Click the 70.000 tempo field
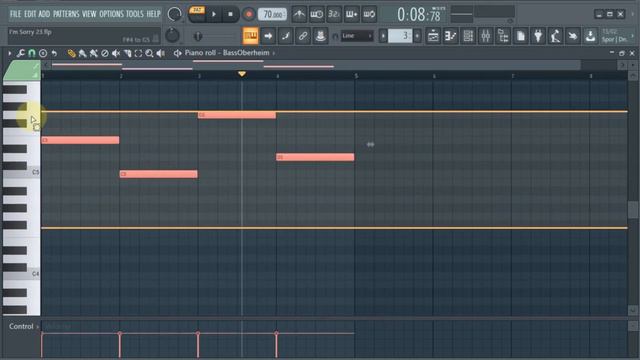Image resolution: width=640 pixels, height=360 pixels. [x=272, y=14]
